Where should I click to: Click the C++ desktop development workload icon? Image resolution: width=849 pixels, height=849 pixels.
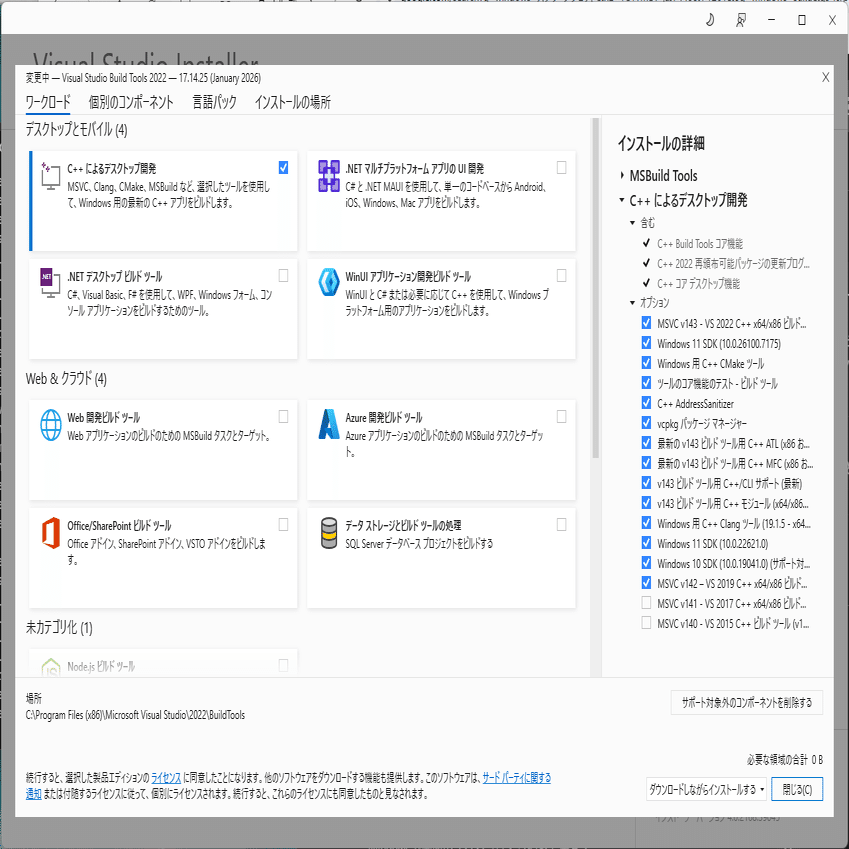coord(50,176)
